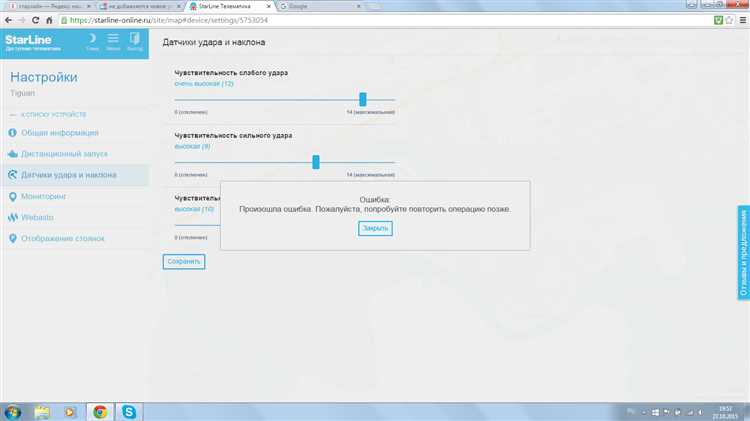This screenshot has height=421, width=750.
Task: Click the icon beside Дистанционный запуск
Action: (12, 154)
